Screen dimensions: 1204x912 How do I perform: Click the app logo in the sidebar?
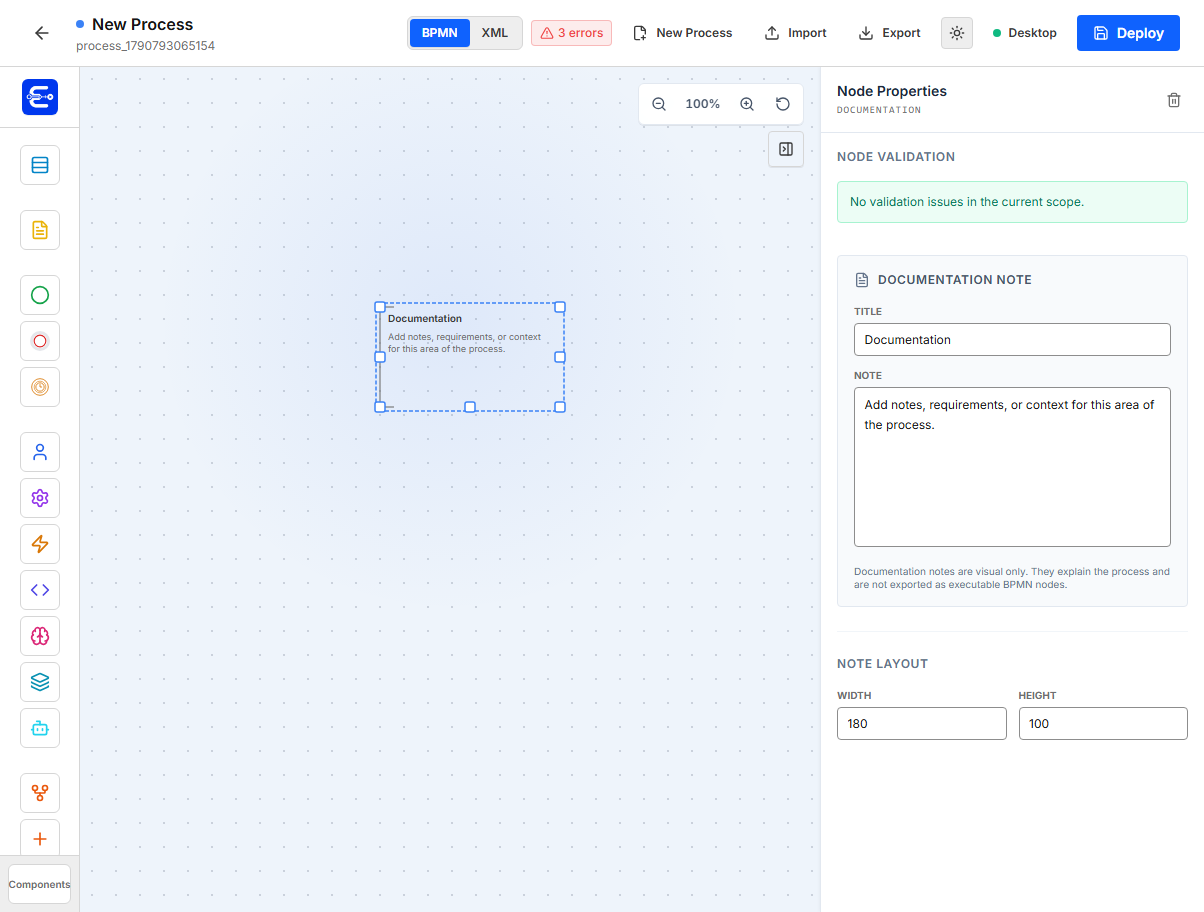coord(40,97)
